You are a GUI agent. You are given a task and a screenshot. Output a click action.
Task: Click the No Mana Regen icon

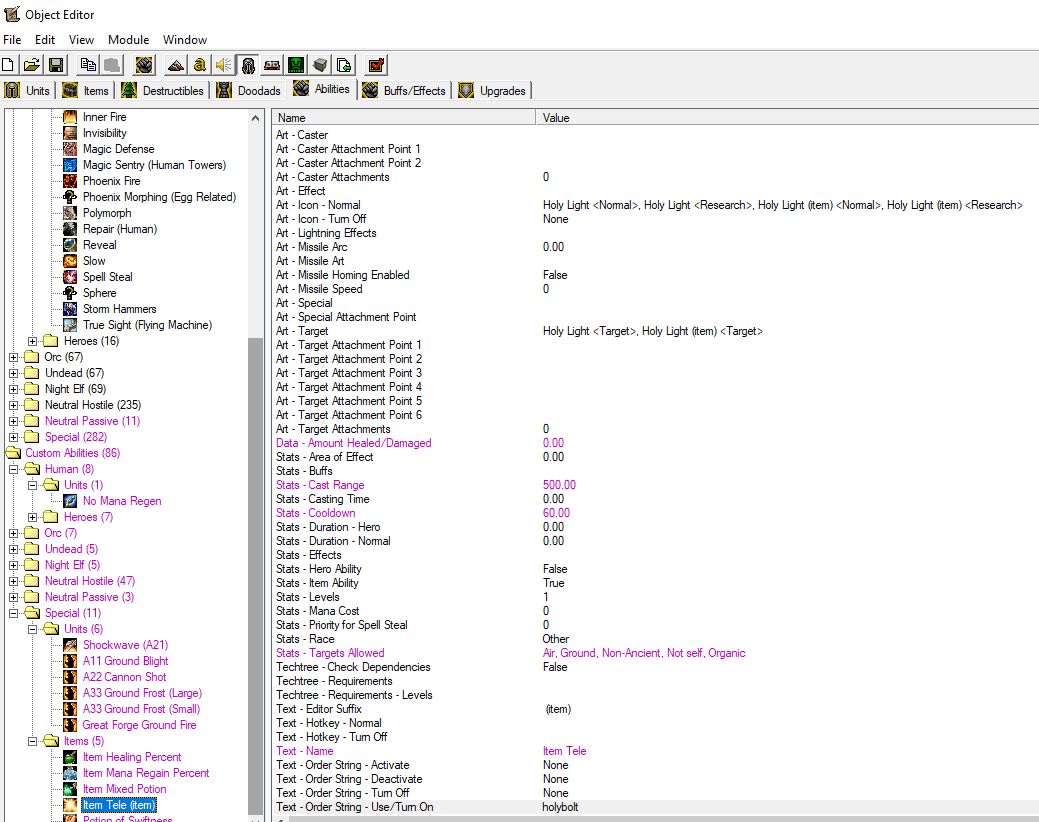(70, 501)
